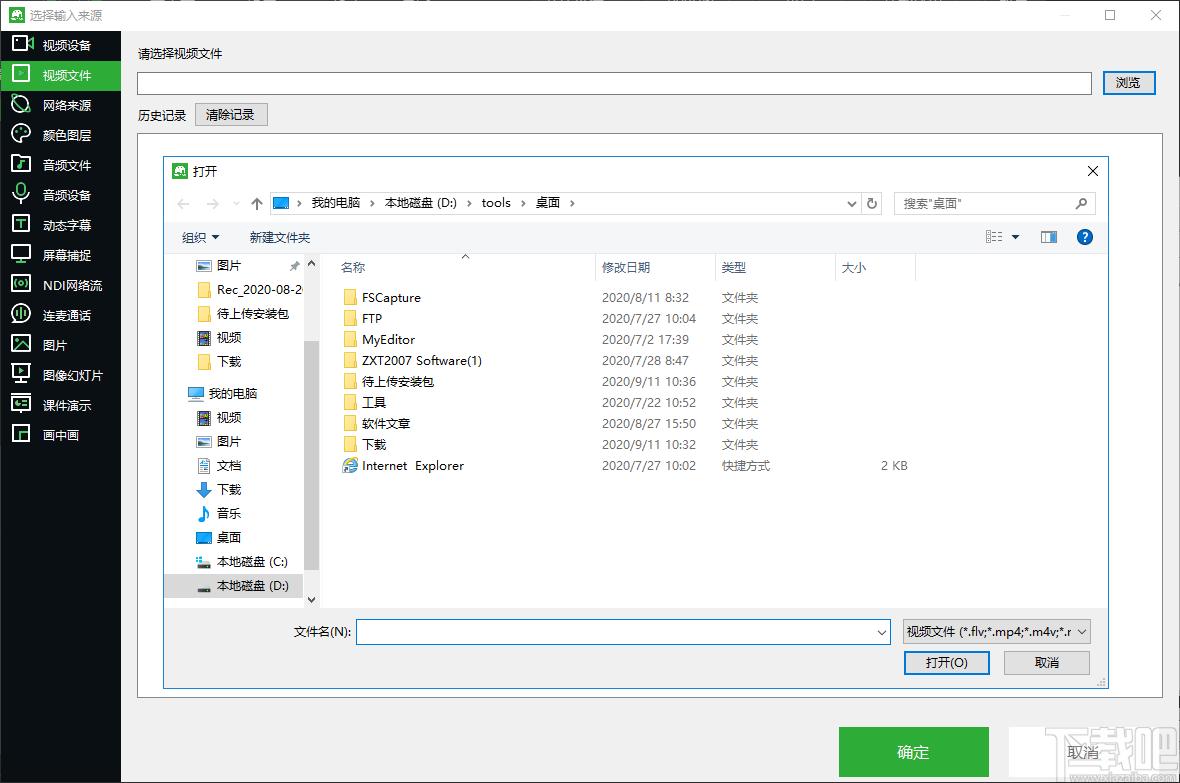Select the 画中画 picture-in-picture icon
This screenshot has width=1180, height=783.
pyautogui.click(x=21, y=434)
